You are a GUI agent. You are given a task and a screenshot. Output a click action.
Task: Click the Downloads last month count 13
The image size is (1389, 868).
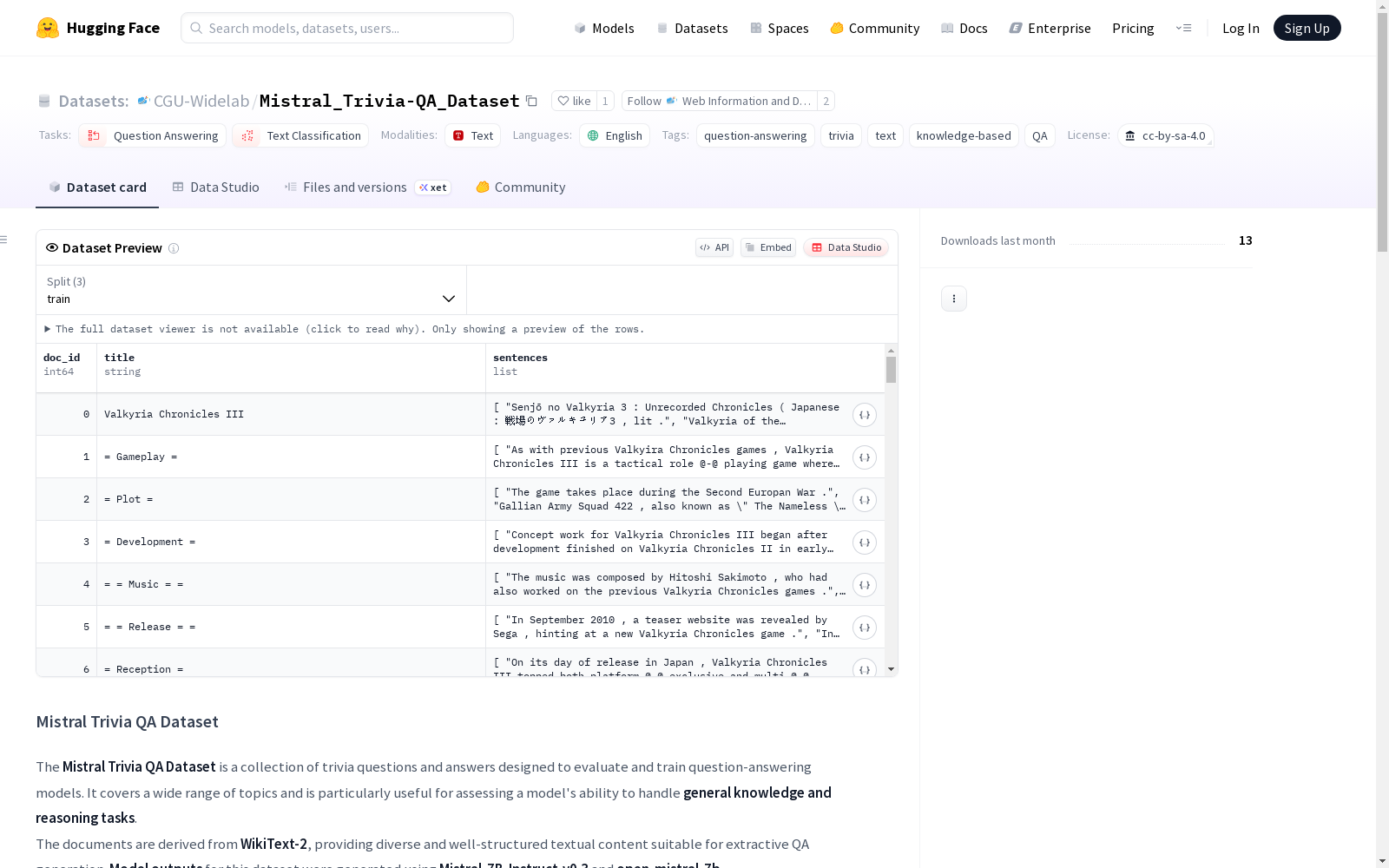1246,240
